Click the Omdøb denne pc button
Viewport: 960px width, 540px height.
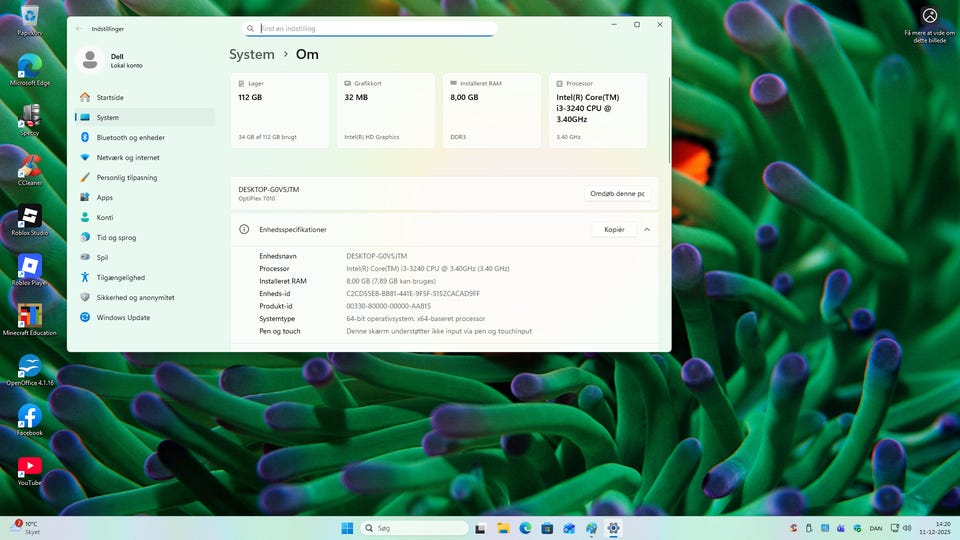(617, 194)
